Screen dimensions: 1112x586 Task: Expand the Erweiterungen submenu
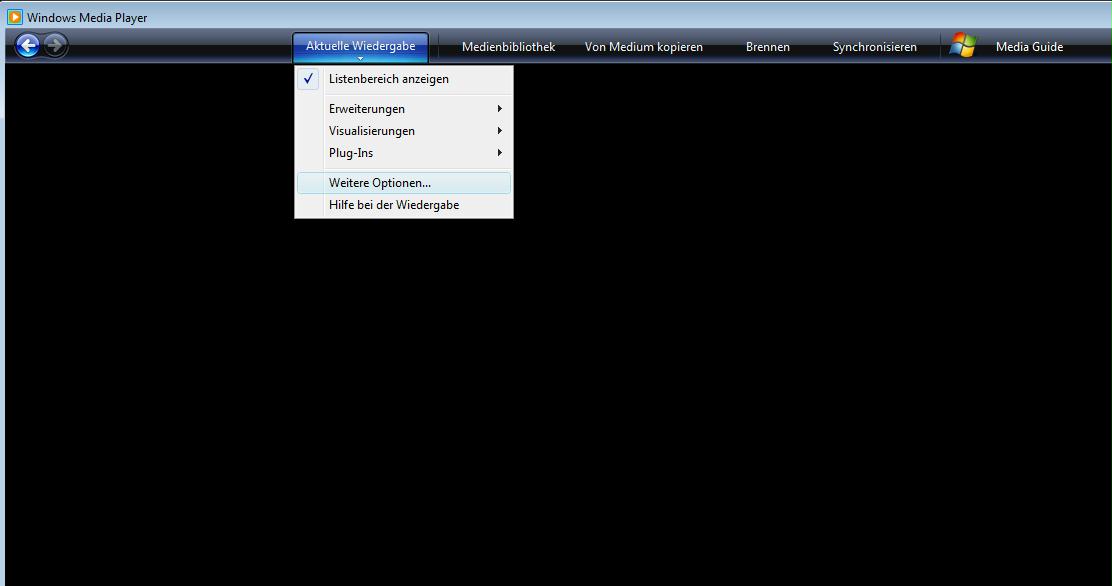(404, 109)
